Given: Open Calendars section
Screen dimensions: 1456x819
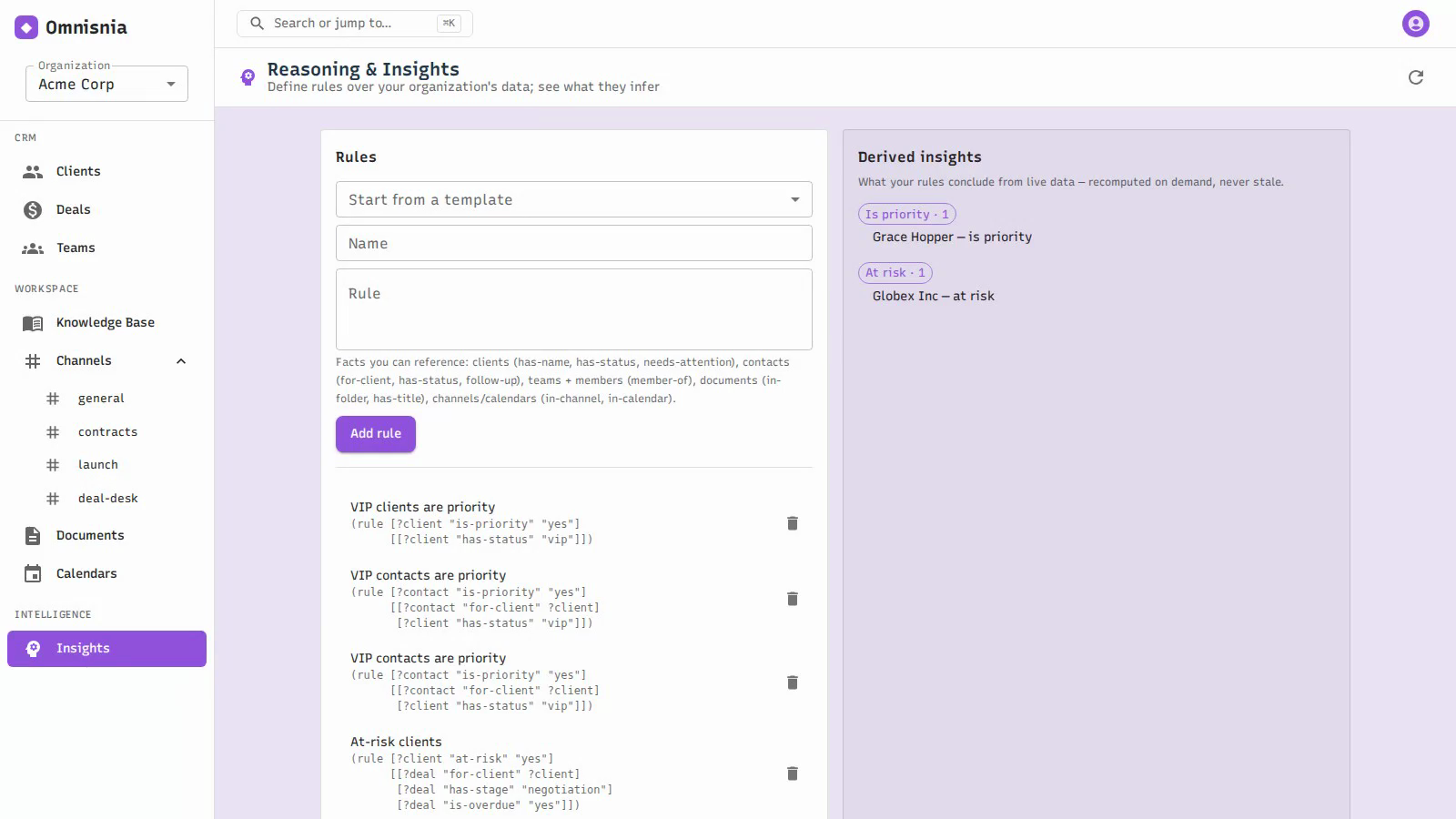Looking at the screenshot, I should pos(106,573).
